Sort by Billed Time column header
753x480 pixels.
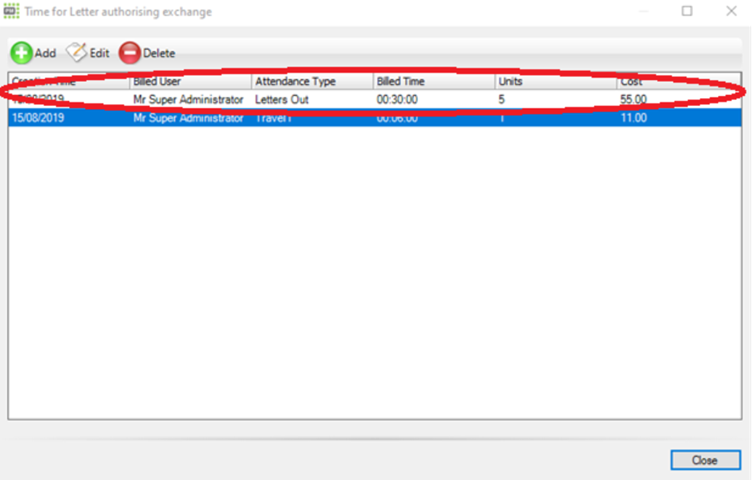(434, 82)
